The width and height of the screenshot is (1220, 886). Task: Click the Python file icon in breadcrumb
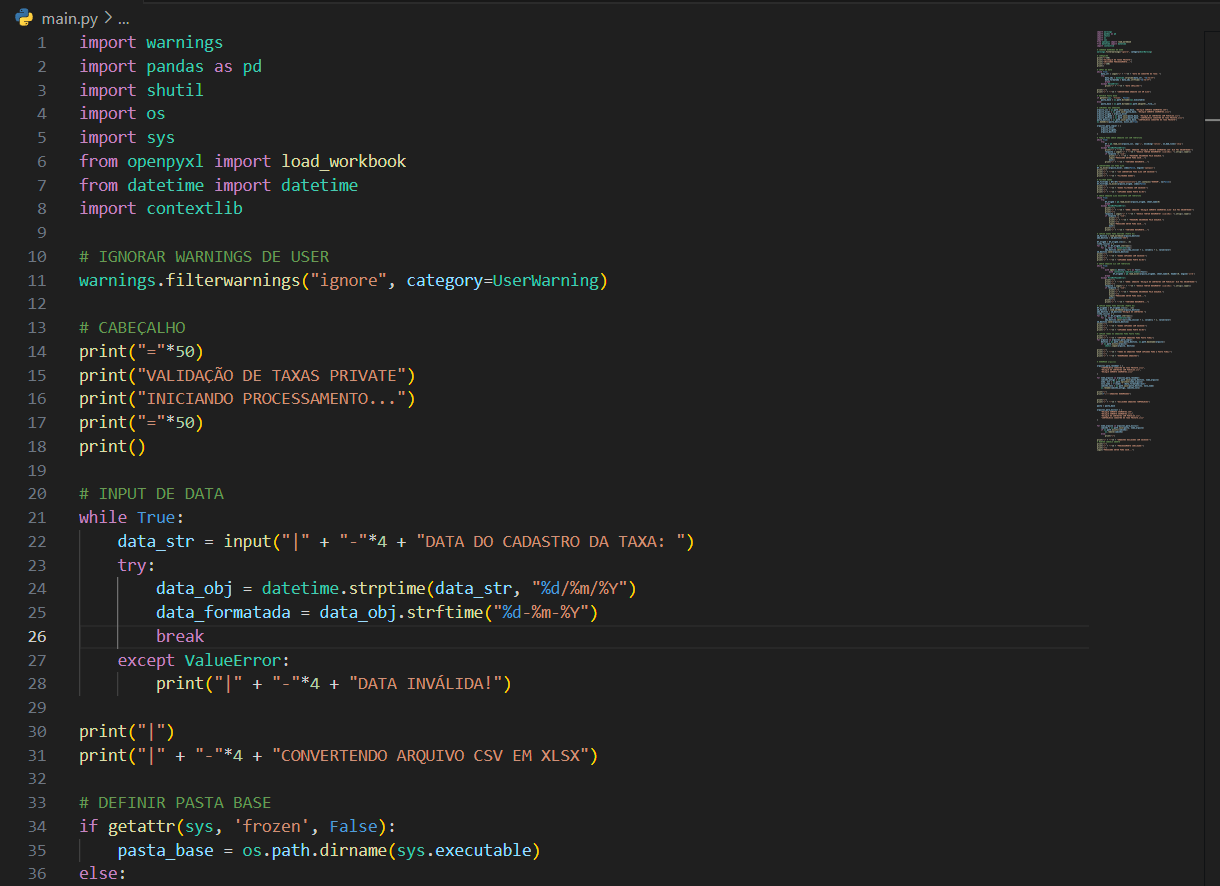pyautogui.click(x=25, y=18)
